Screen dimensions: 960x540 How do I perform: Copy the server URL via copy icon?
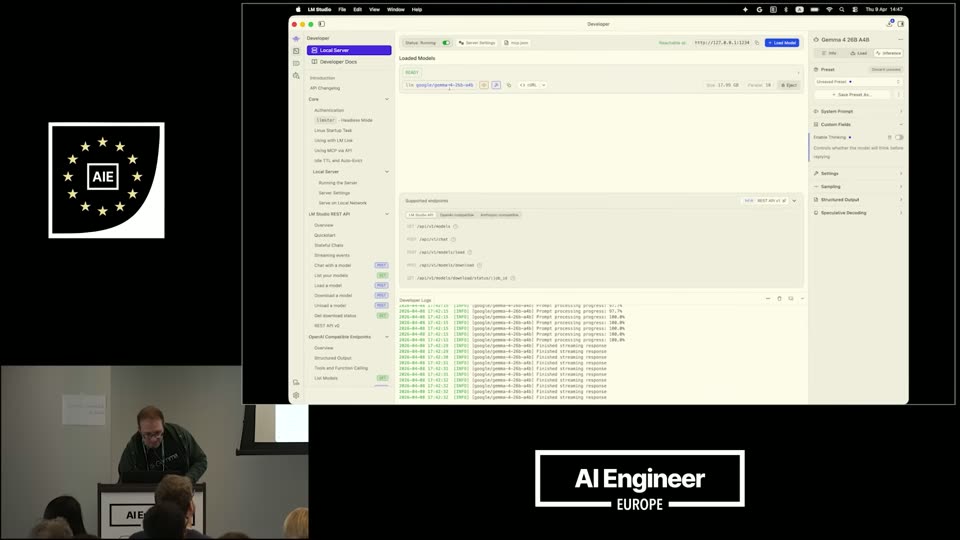point(757,43)
